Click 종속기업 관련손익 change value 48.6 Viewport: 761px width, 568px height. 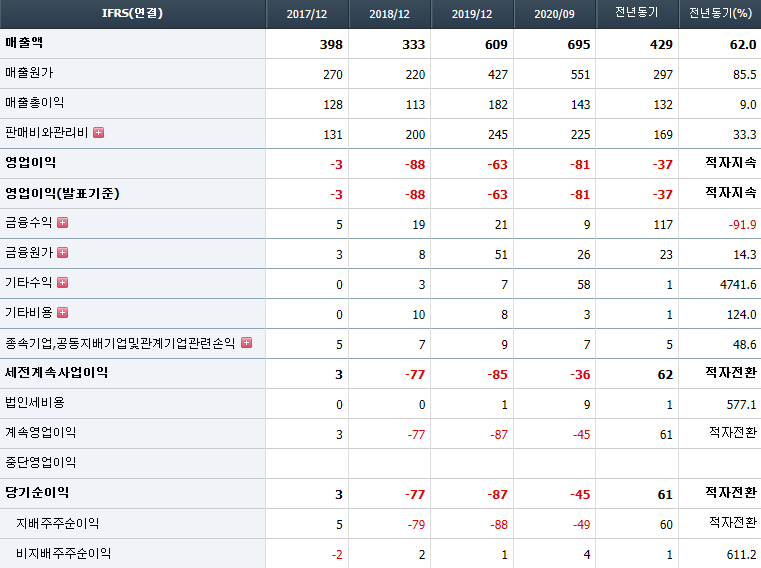744,345
